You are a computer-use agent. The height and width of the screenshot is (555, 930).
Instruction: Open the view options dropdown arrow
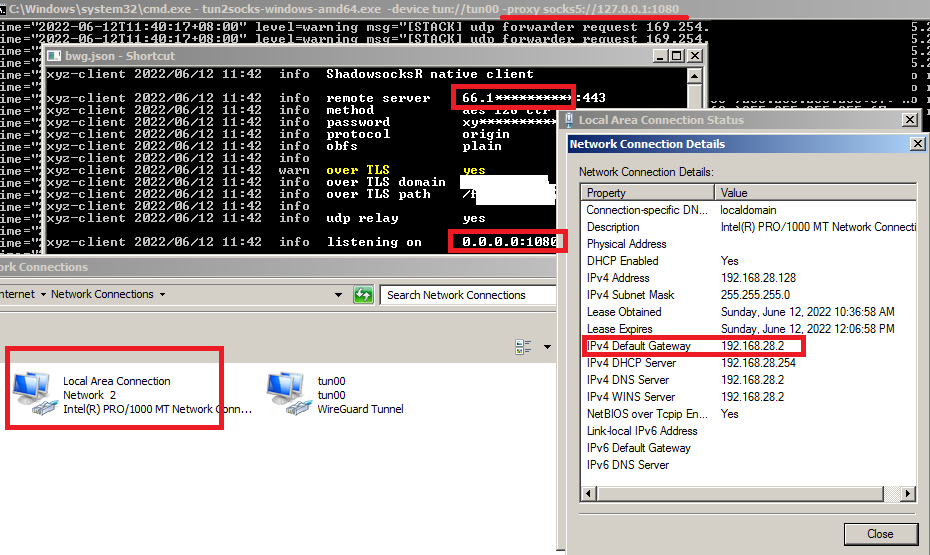(547, 347)
